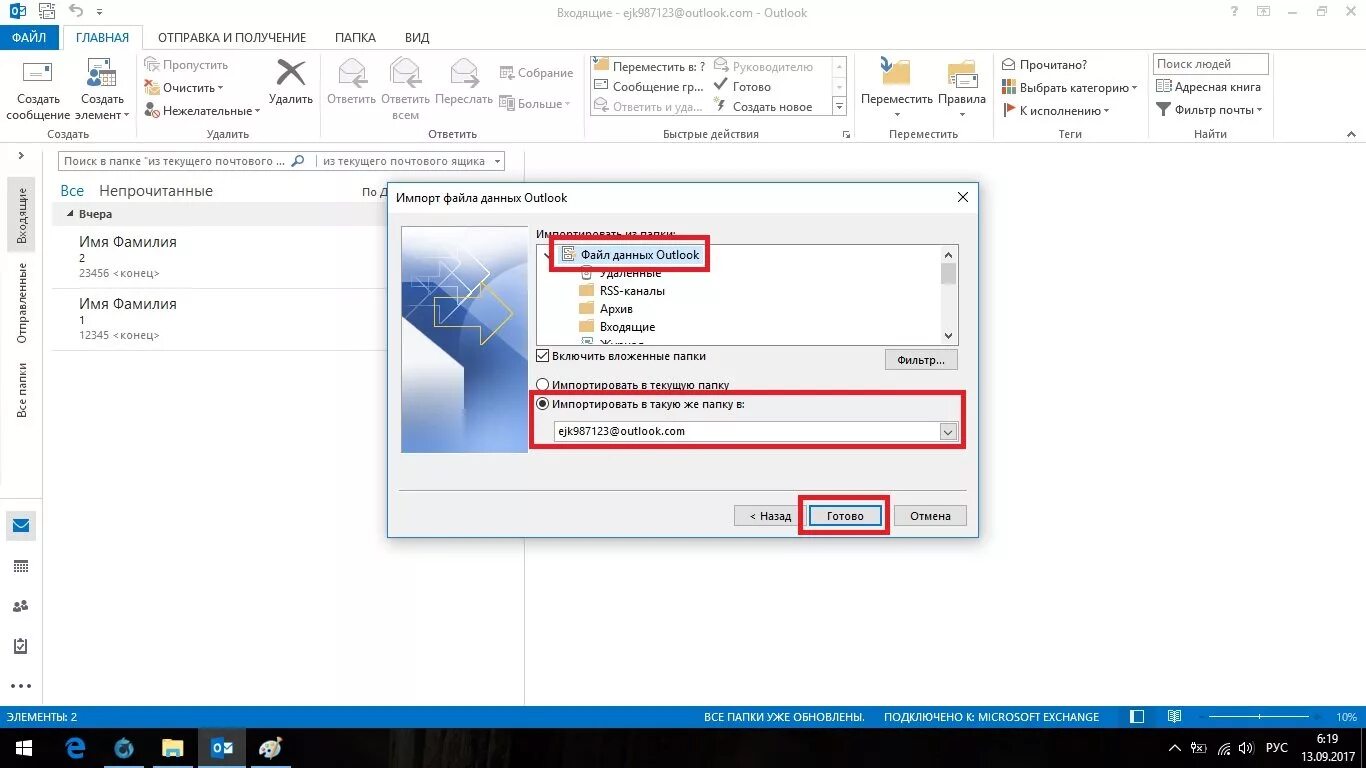Open Tasks view in navigation bar
The width and height of the screenshot is (1366, 768).
21,646
